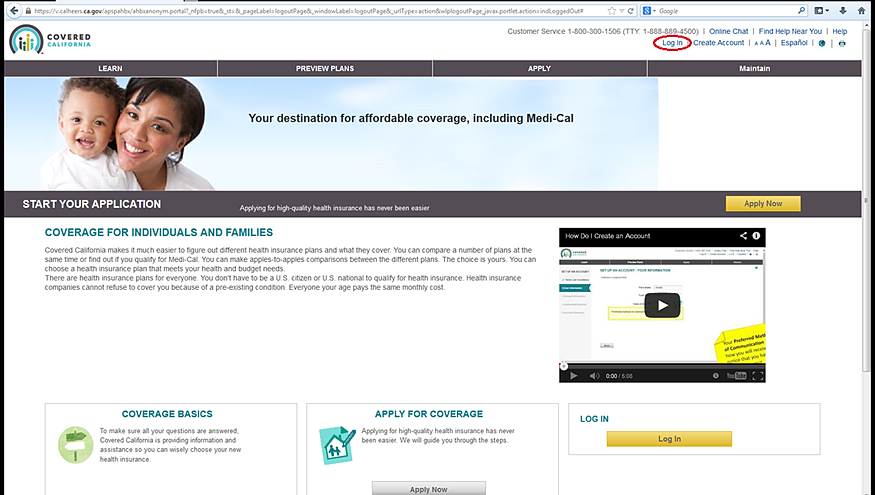This screenshot has height=495, width=875.
Task: Open the LEARN navigation menu
Action: (x=110, y=68)
